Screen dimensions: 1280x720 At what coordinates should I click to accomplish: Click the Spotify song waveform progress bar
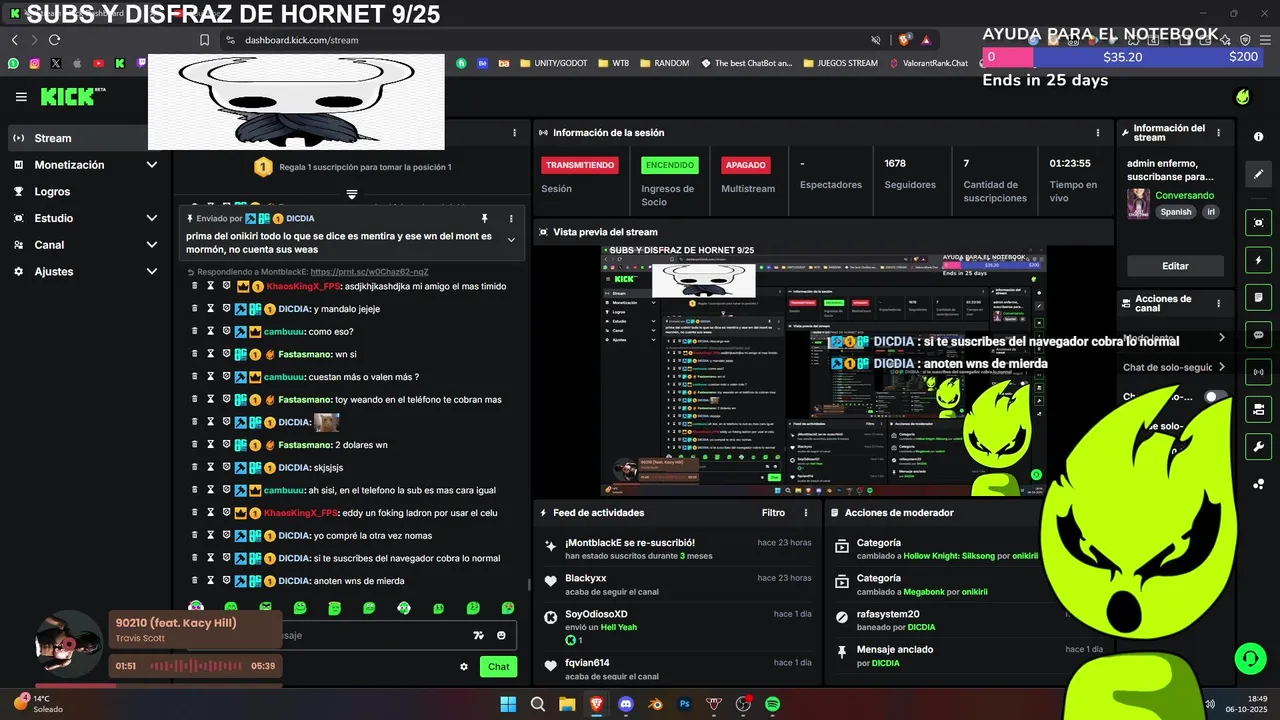pos(194,666)
